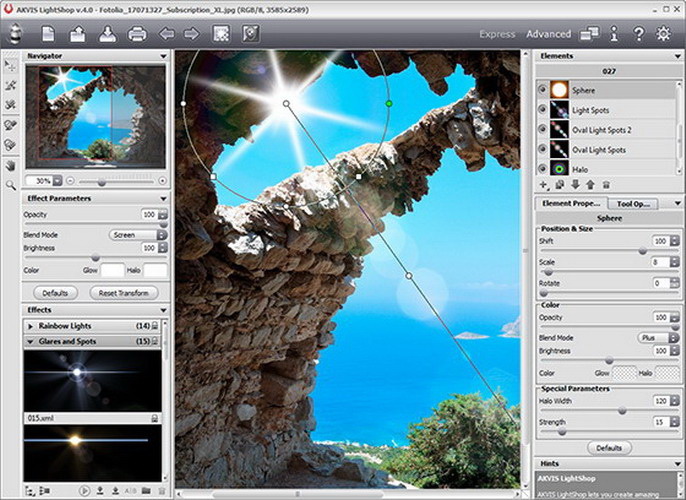
Task: Open the Element Properties tab
Action: [x=571, y=203]
